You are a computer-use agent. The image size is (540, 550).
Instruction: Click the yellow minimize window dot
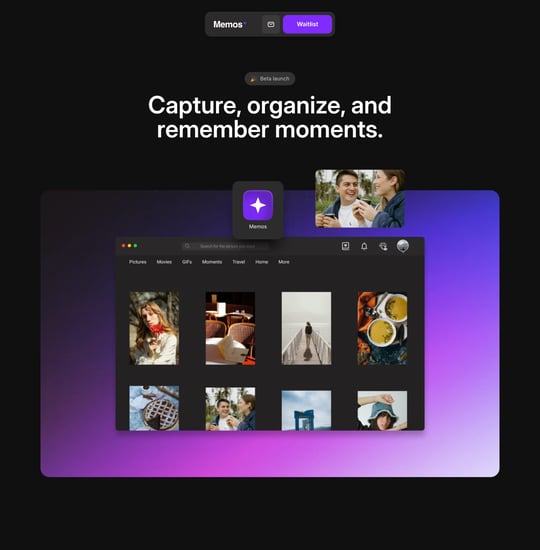129,246
